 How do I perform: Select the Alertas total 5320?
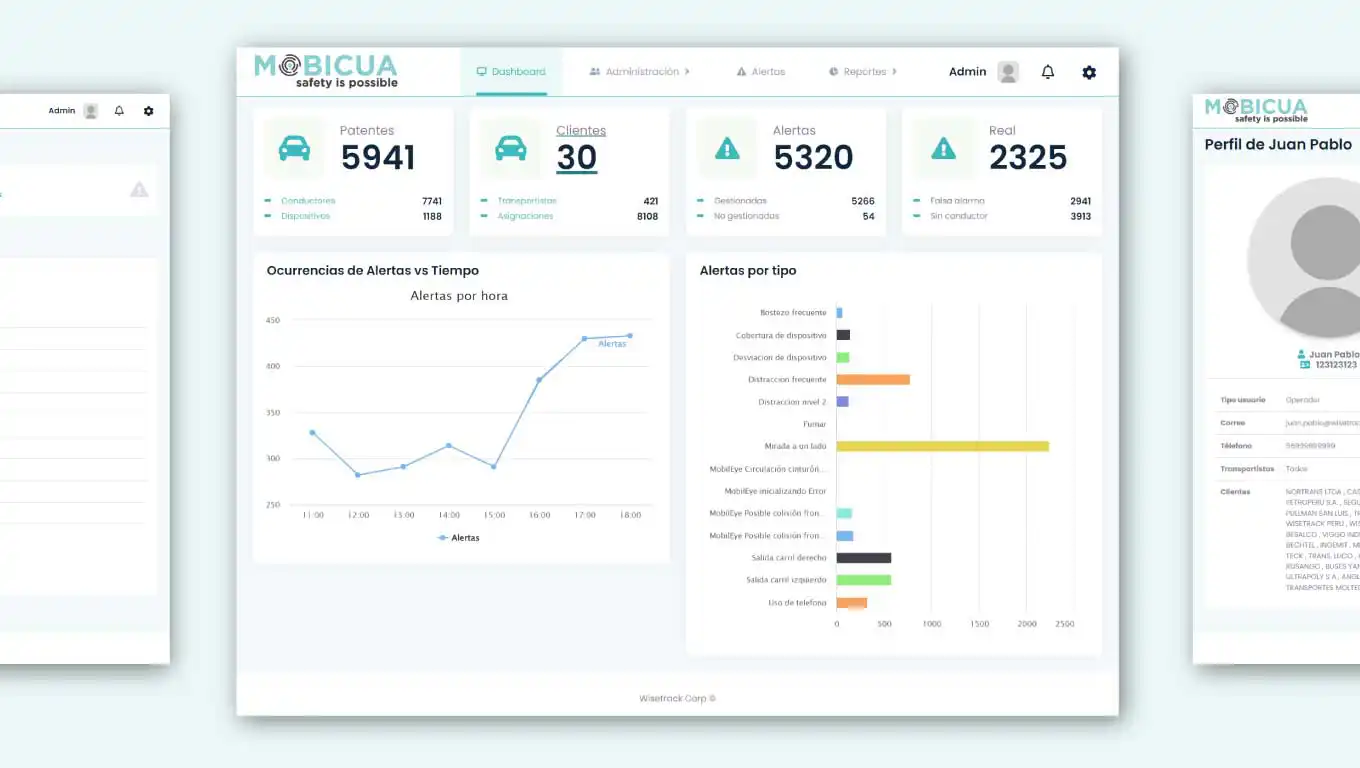coord(813,158)
